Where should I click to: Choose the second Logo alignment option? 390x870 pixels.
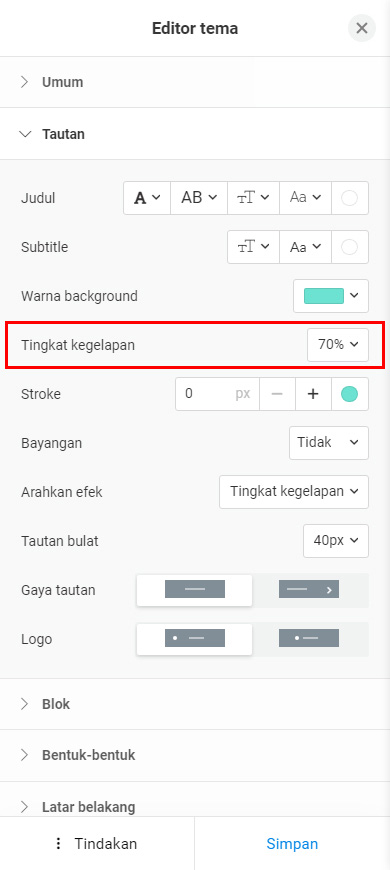(309, 639)
